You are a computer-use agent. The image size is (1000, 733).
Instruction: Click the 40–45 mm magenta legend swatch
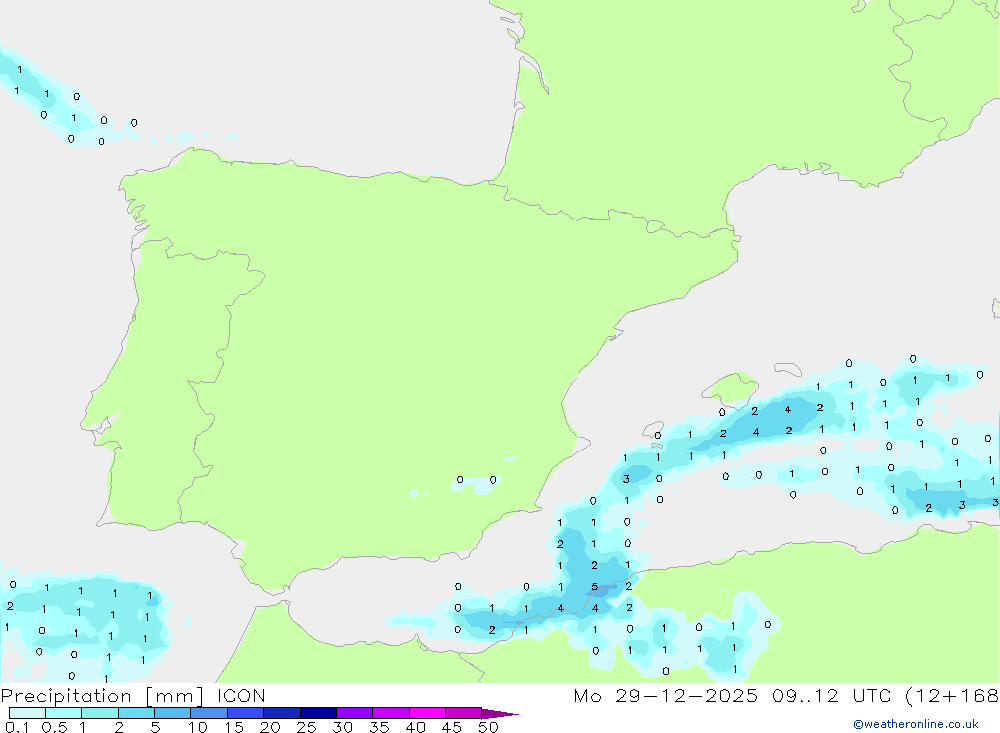coord(427,713)
